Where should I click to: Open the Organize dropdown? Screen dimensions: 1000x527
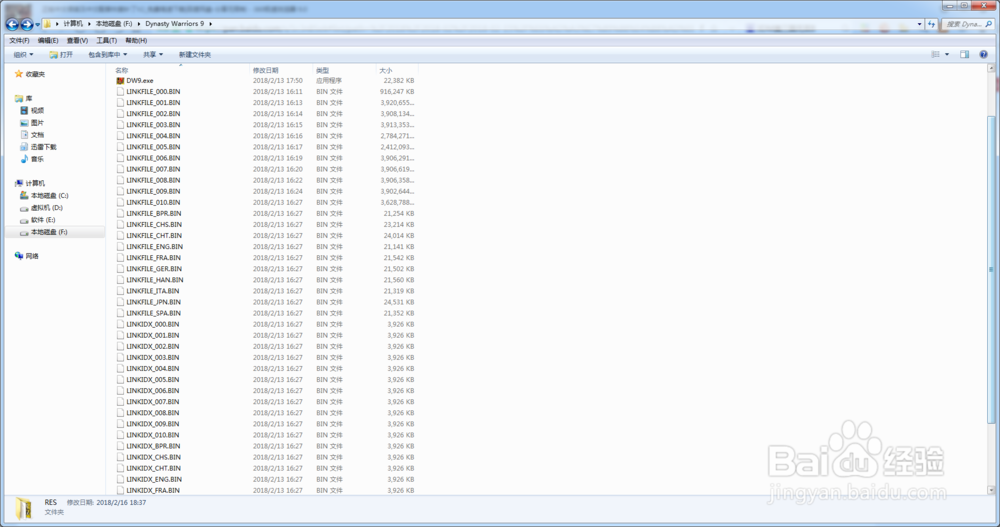point(23,55)
